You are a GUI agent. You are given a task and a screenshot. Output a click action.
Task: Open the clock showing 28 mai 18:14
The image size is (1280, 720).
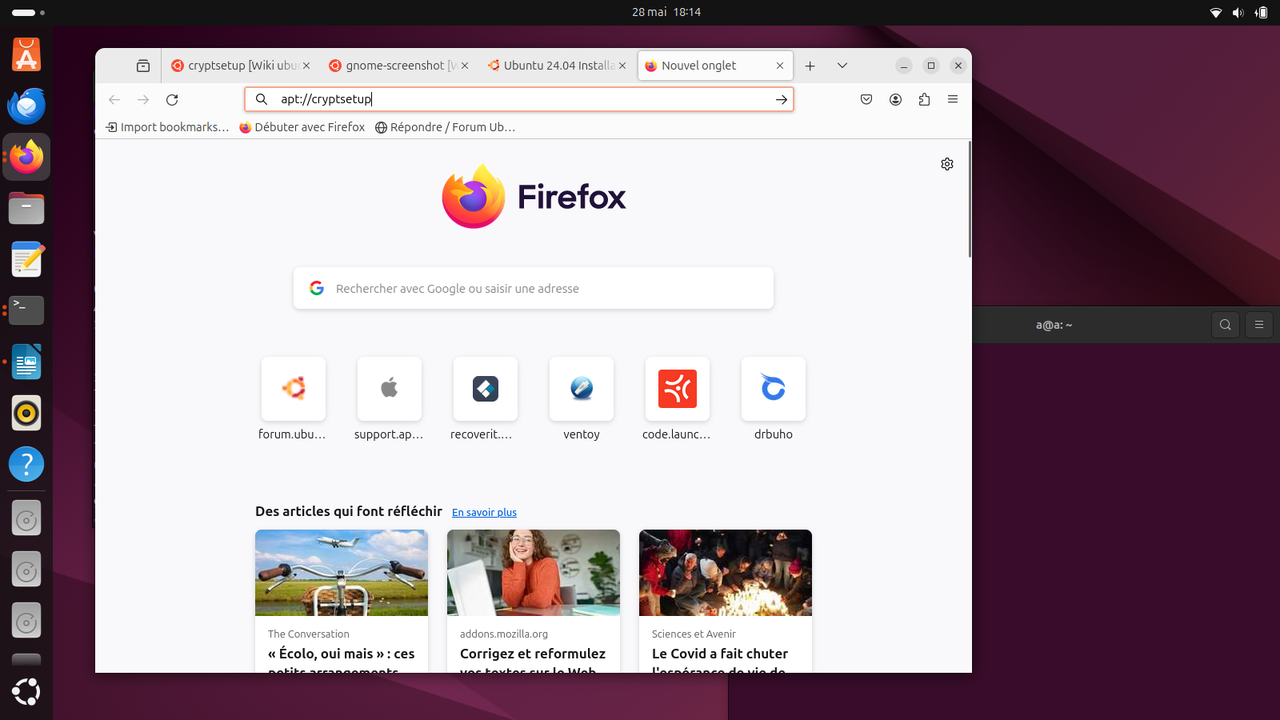click(x=666, y=12)
